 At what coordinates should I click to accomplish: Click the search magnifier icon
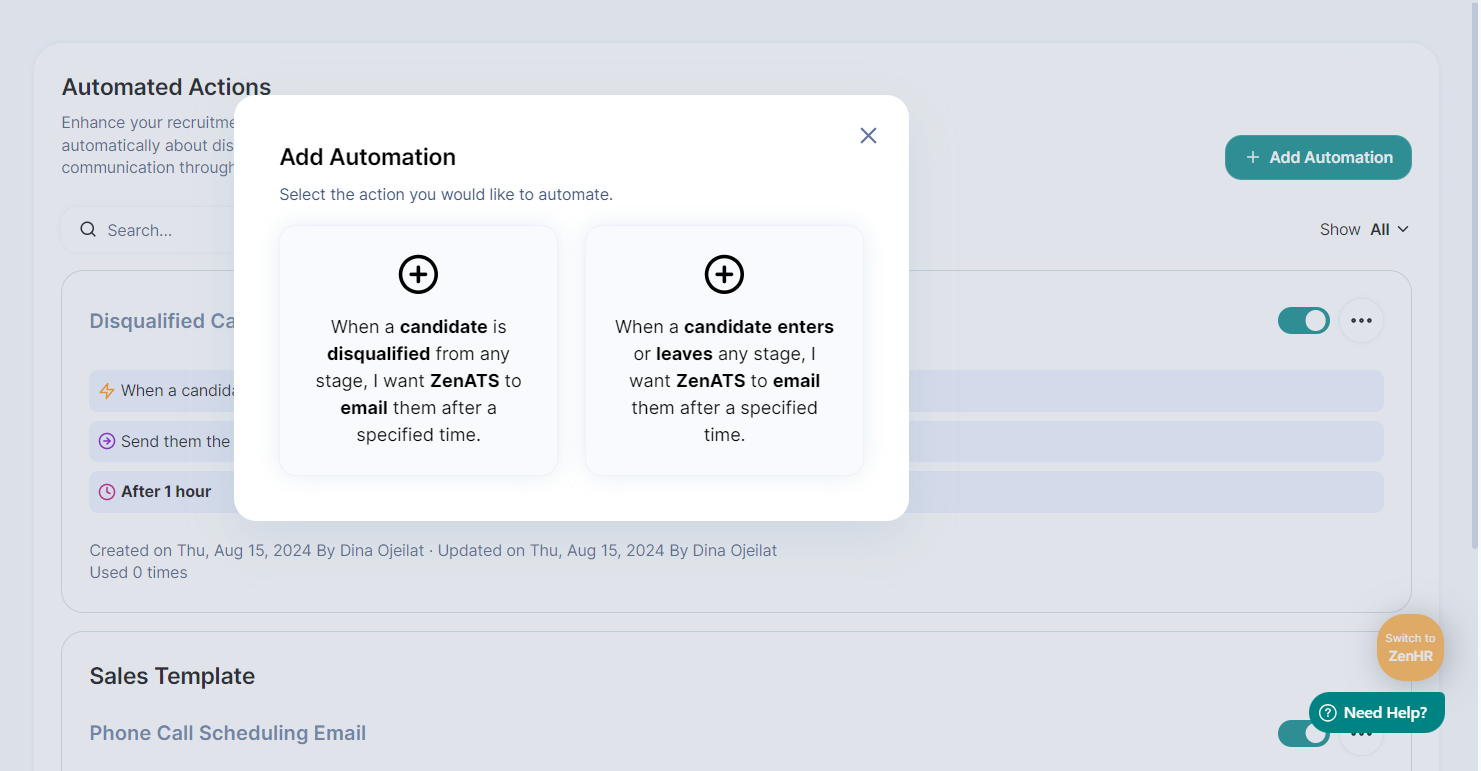88,230
